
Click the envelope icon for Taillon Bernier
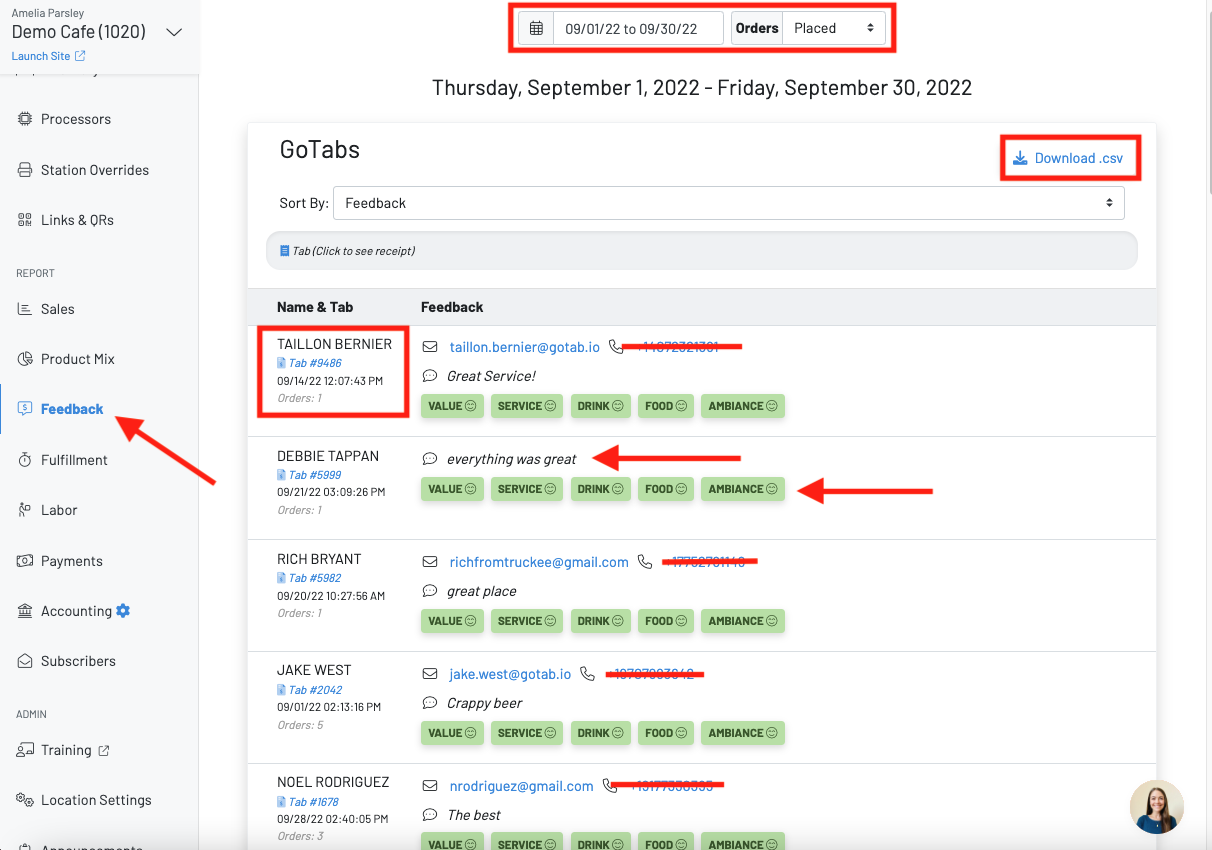click(x=430, y=347)
